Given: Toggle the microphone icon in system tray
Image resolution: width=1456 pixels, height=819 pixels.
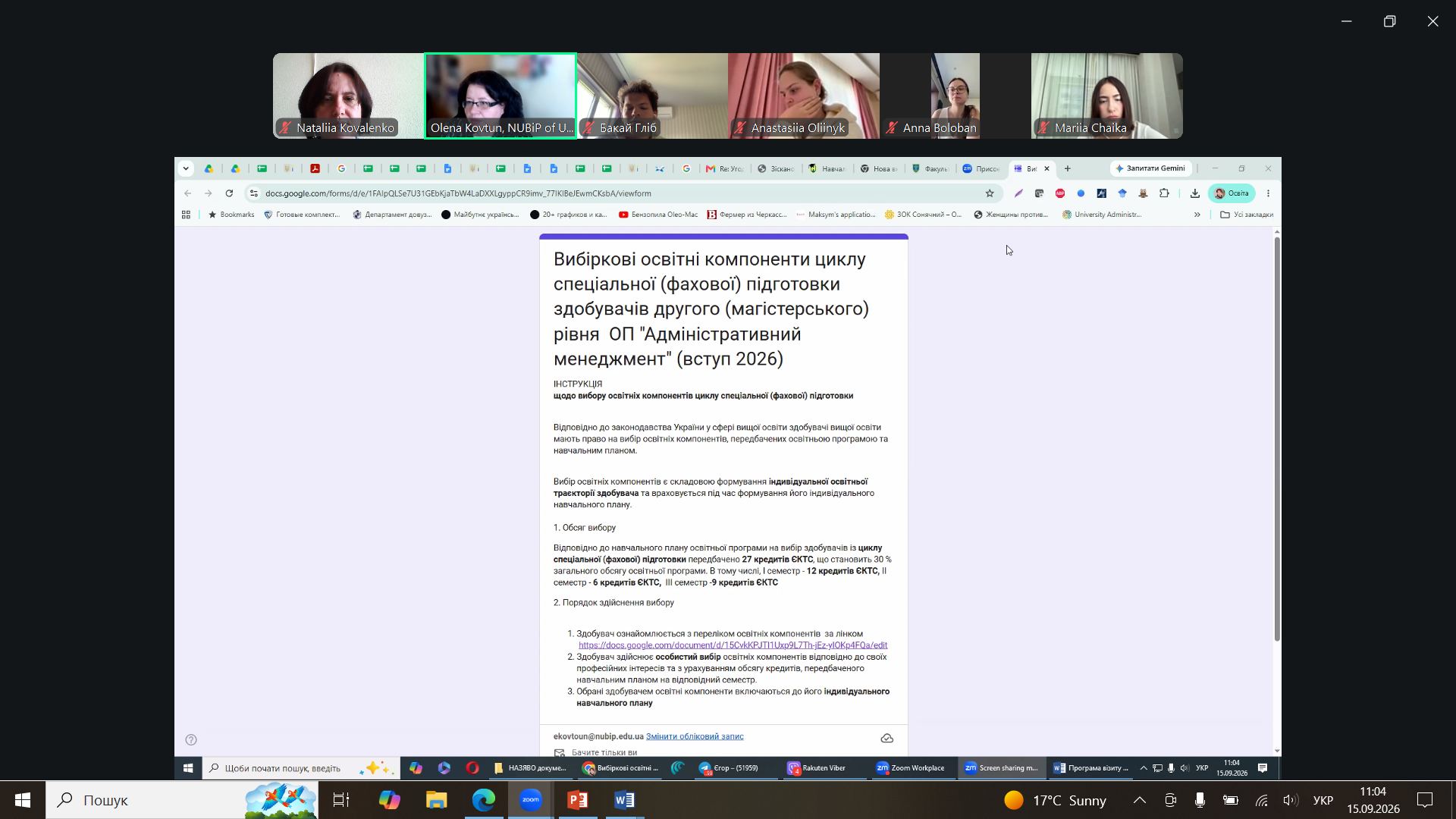Looking at the screenshot, I should (x=1200, y=800).
